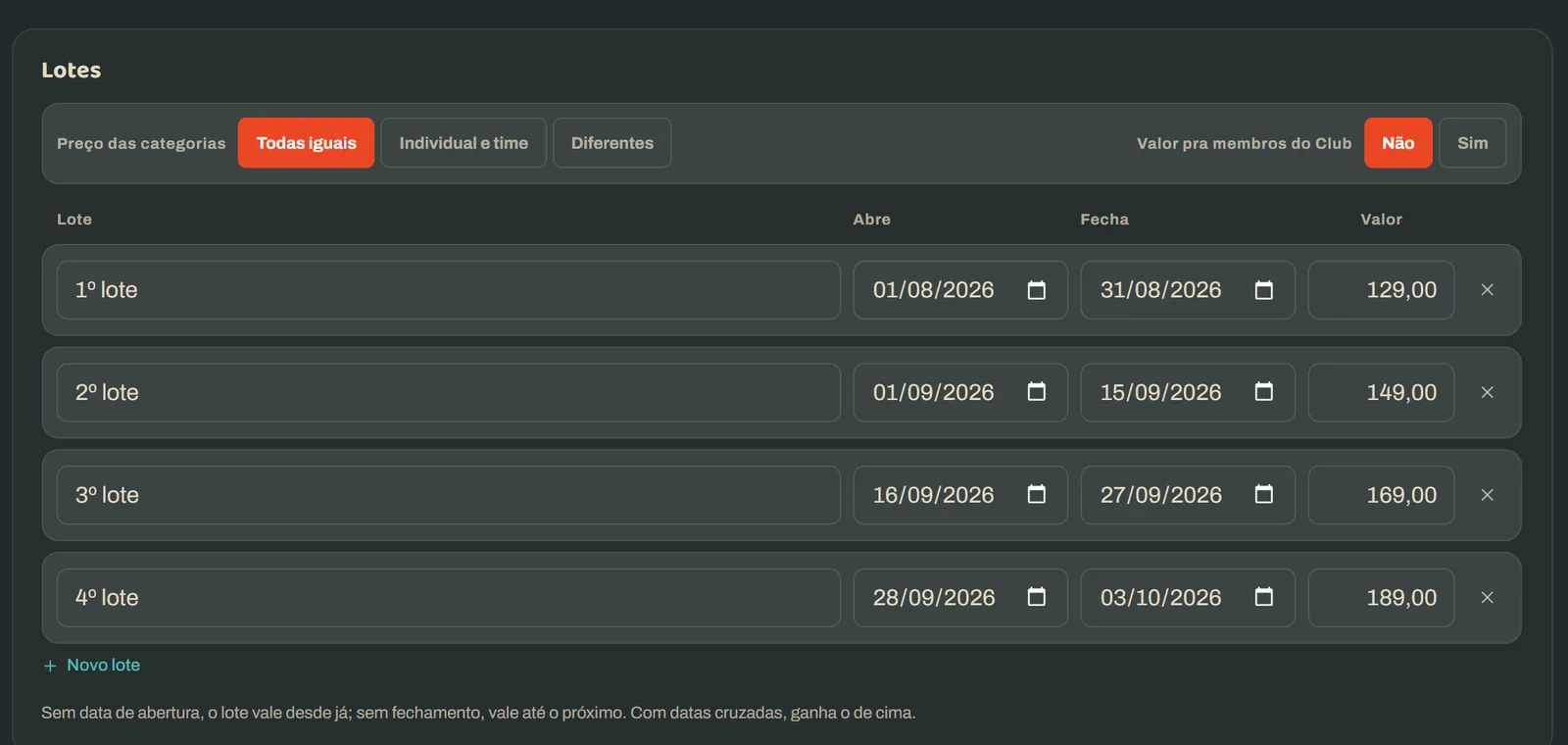Open calendar picker for 2º lote Abre date
The width and height of the screenshot is (1568, 745).
1036,392
